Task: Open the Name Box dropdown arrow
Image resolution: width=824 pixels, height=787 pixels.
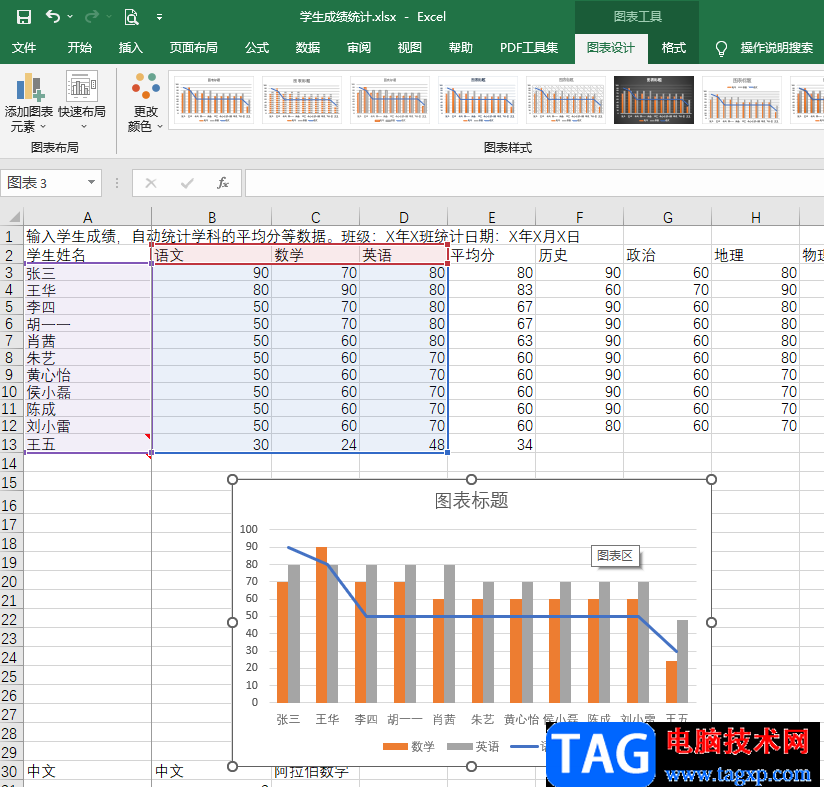Action: [91, 182]
